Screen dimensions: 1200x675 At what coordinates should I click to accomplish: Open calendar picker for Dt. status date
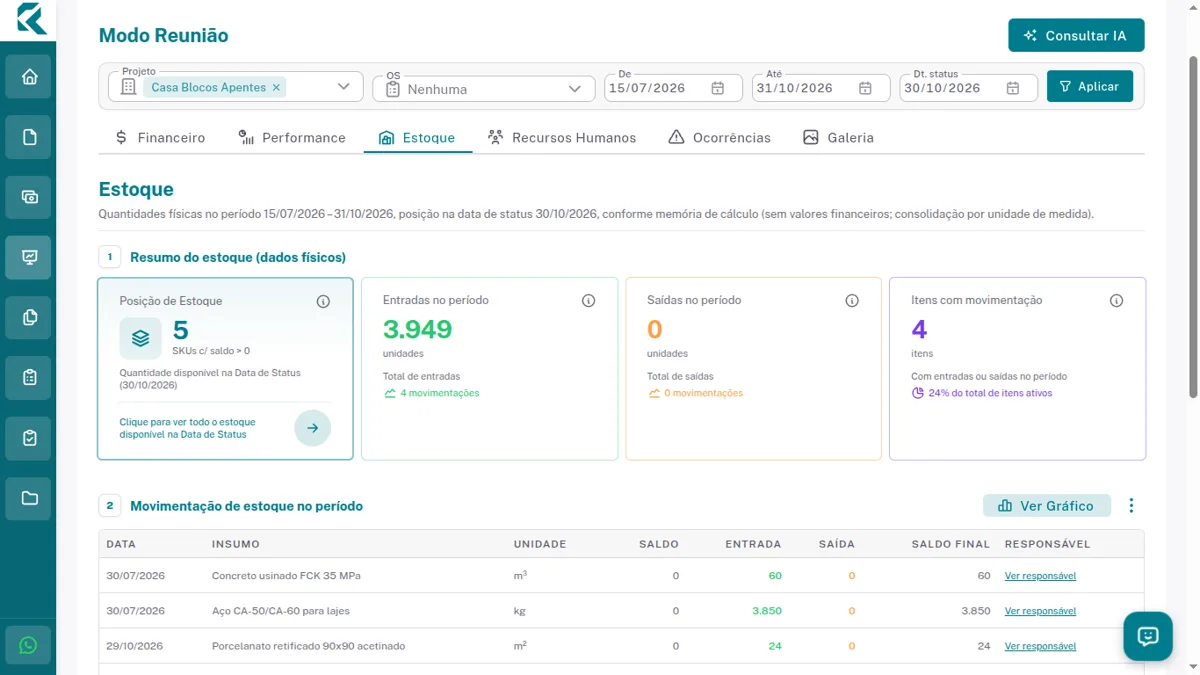(x=1013, y=88)
